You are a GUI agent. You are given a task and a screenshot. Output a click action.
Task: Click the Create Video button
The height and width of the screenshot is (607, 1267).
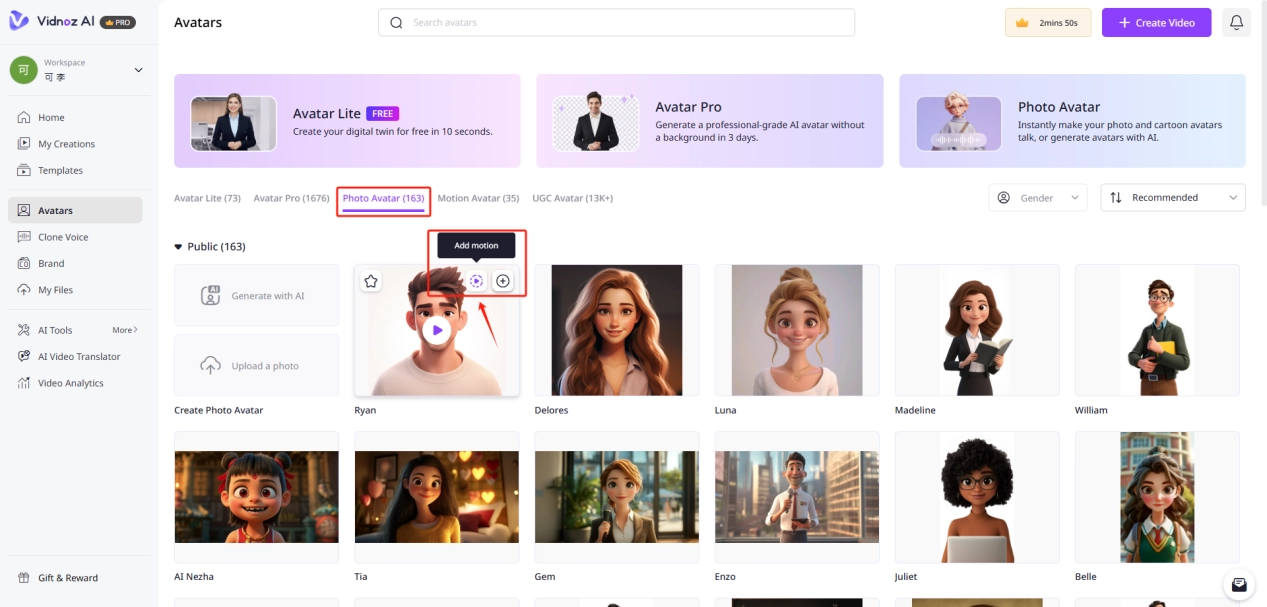pyautogui.click(x=1156, y=22)
